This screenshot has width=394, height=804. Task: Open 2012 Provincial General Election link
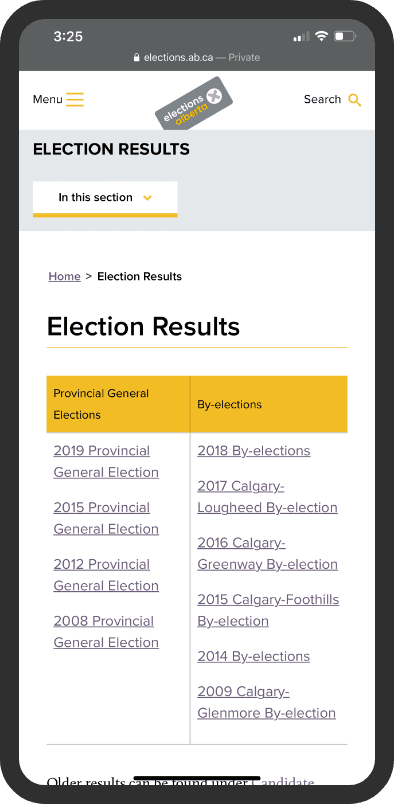[106, 575]
